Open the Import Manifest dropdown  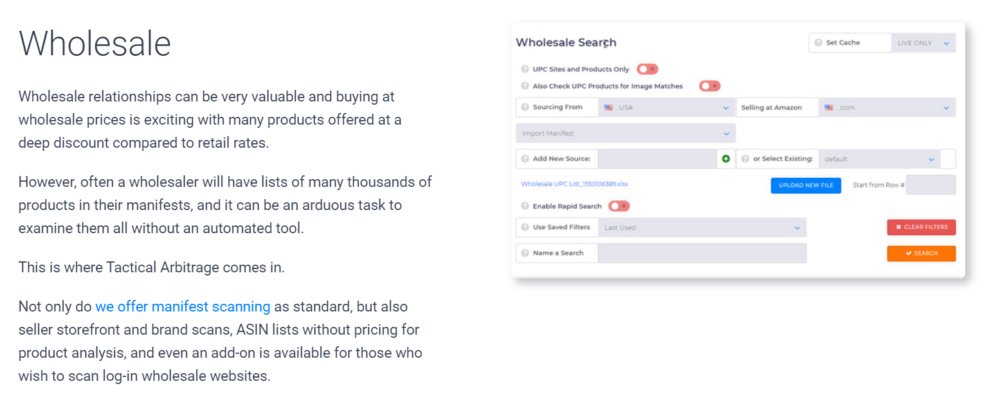click(x=625, y=133)
